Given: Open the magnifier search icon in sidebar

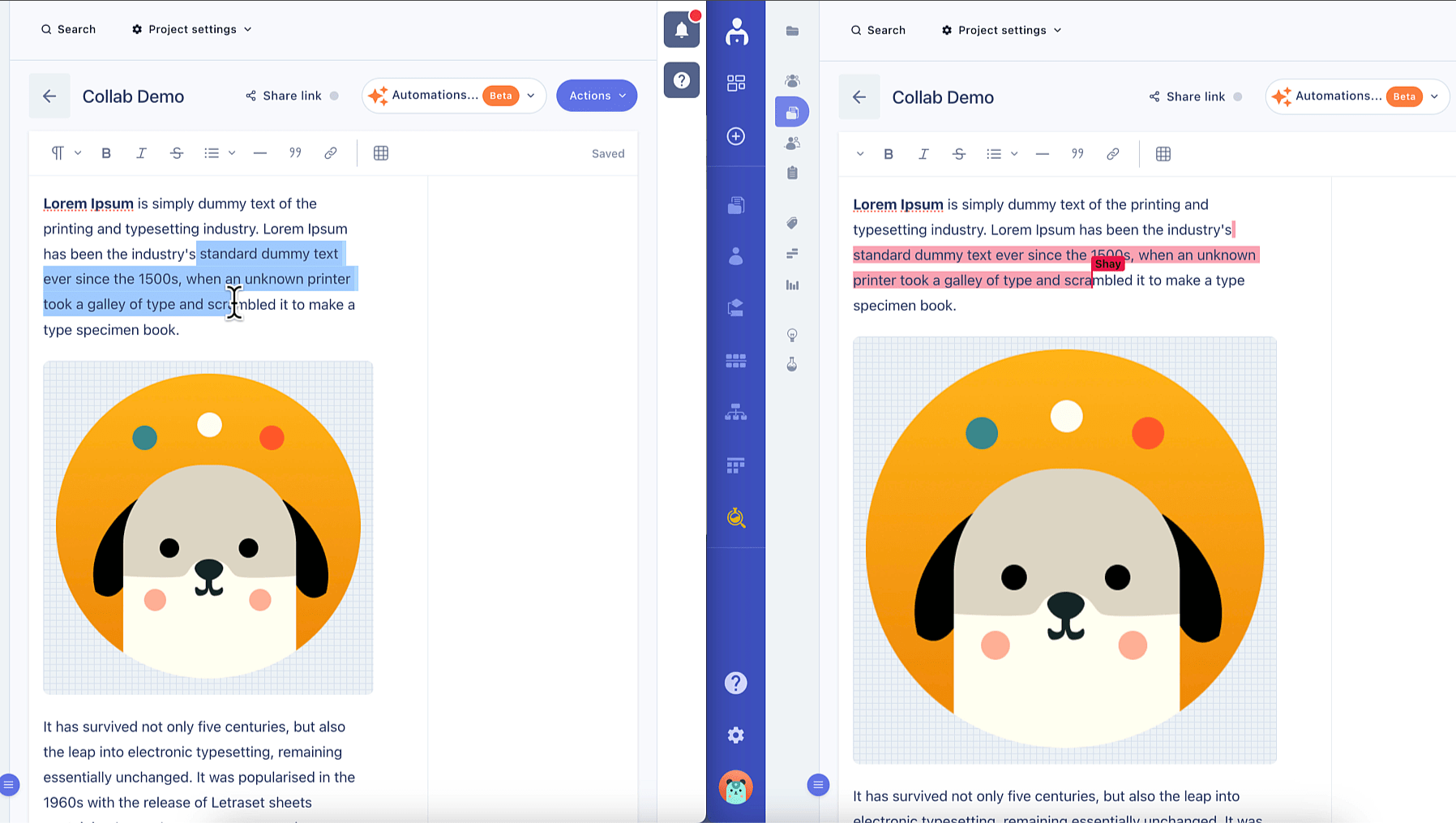Looking at the screenshot, I should tap(736, 517).
